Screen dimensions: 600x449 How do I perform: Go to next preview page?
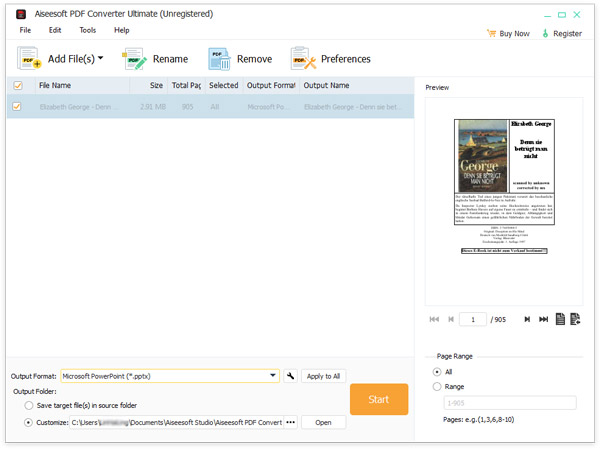[526, 319]
